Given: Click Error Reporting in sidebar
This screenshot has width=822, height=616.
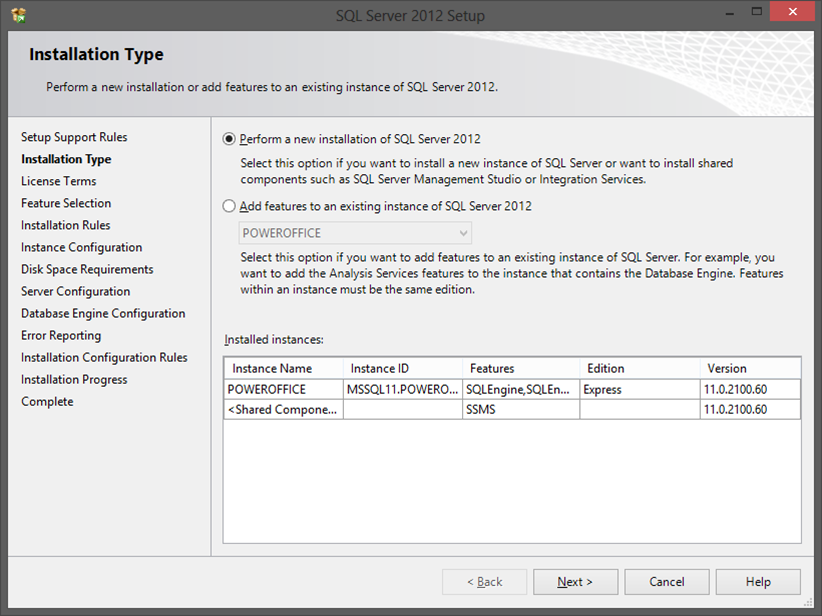Looking at the screenshot, I should (x=61, y=335).
